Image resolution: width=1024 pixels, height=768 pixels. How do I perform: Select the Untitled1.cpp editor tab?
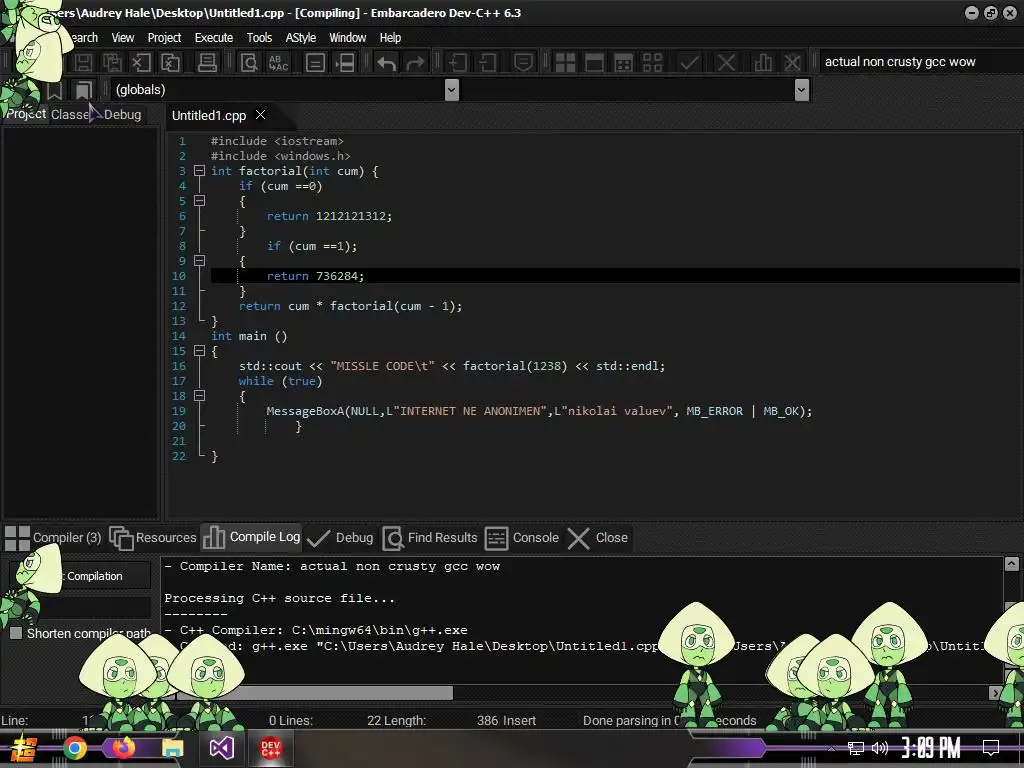(209, 116)
